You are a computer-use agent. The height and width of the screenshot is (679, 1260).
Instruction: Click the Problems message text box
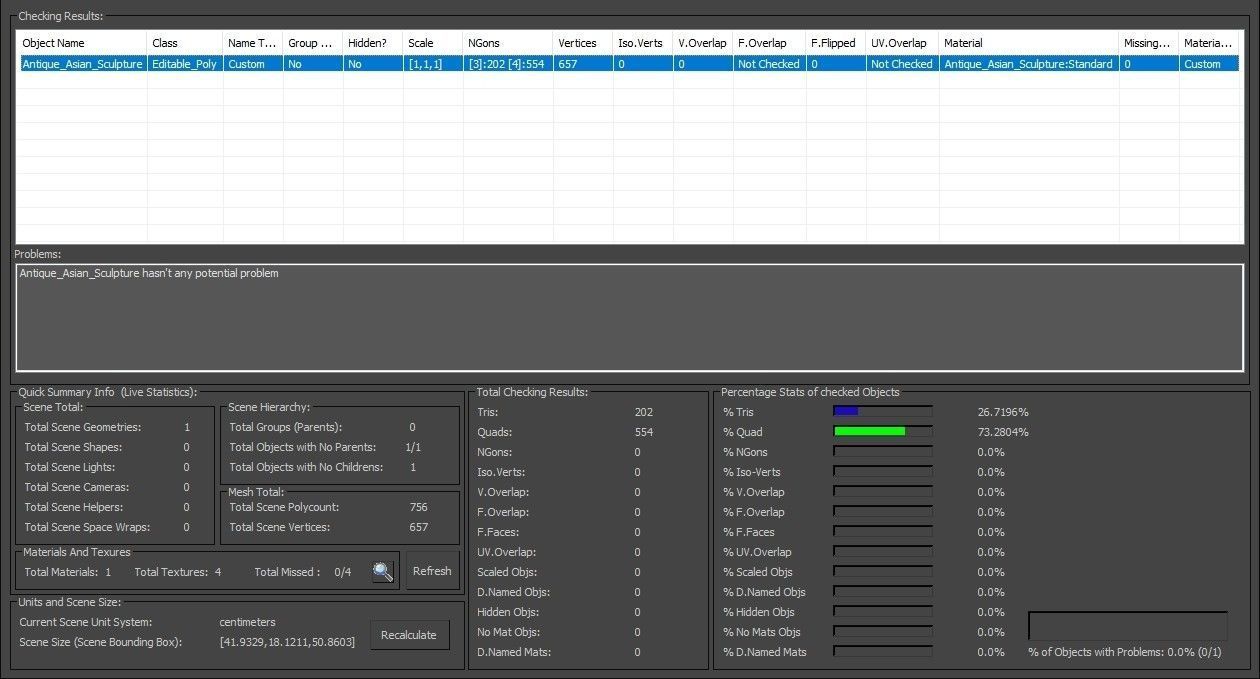coord(630,317)
